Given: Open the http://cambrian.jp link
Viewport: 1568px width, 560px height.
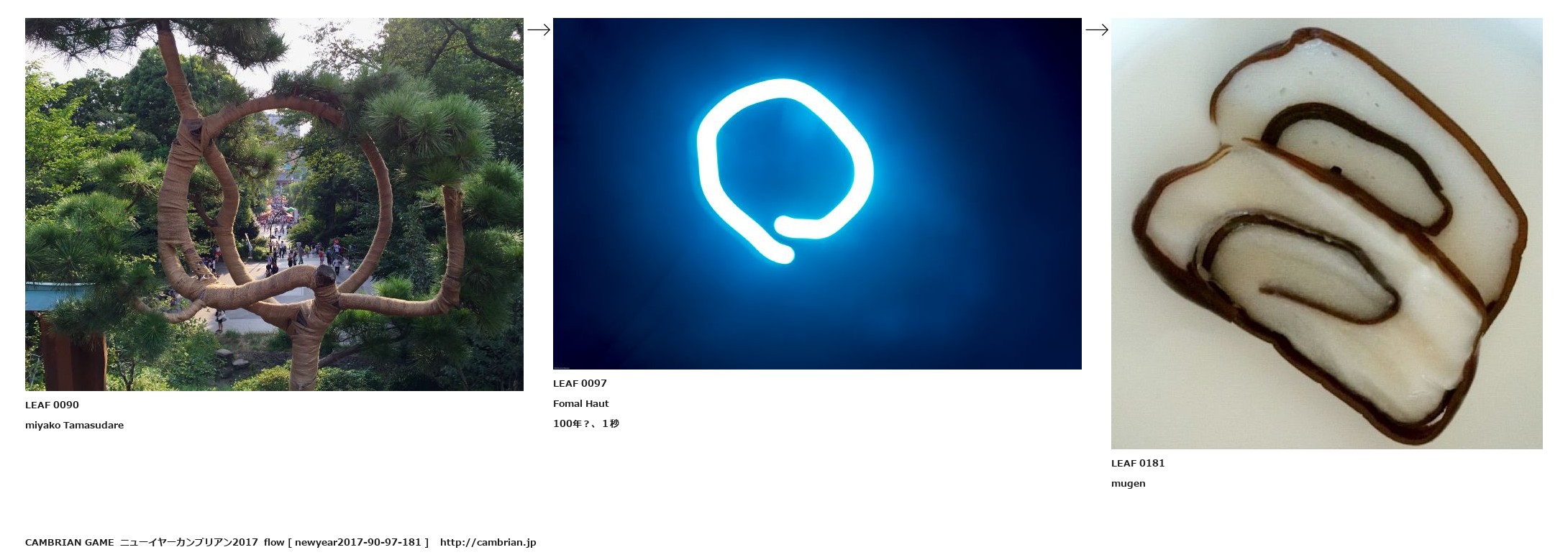Looking at the screenshot, I should [x=488, y=542].
